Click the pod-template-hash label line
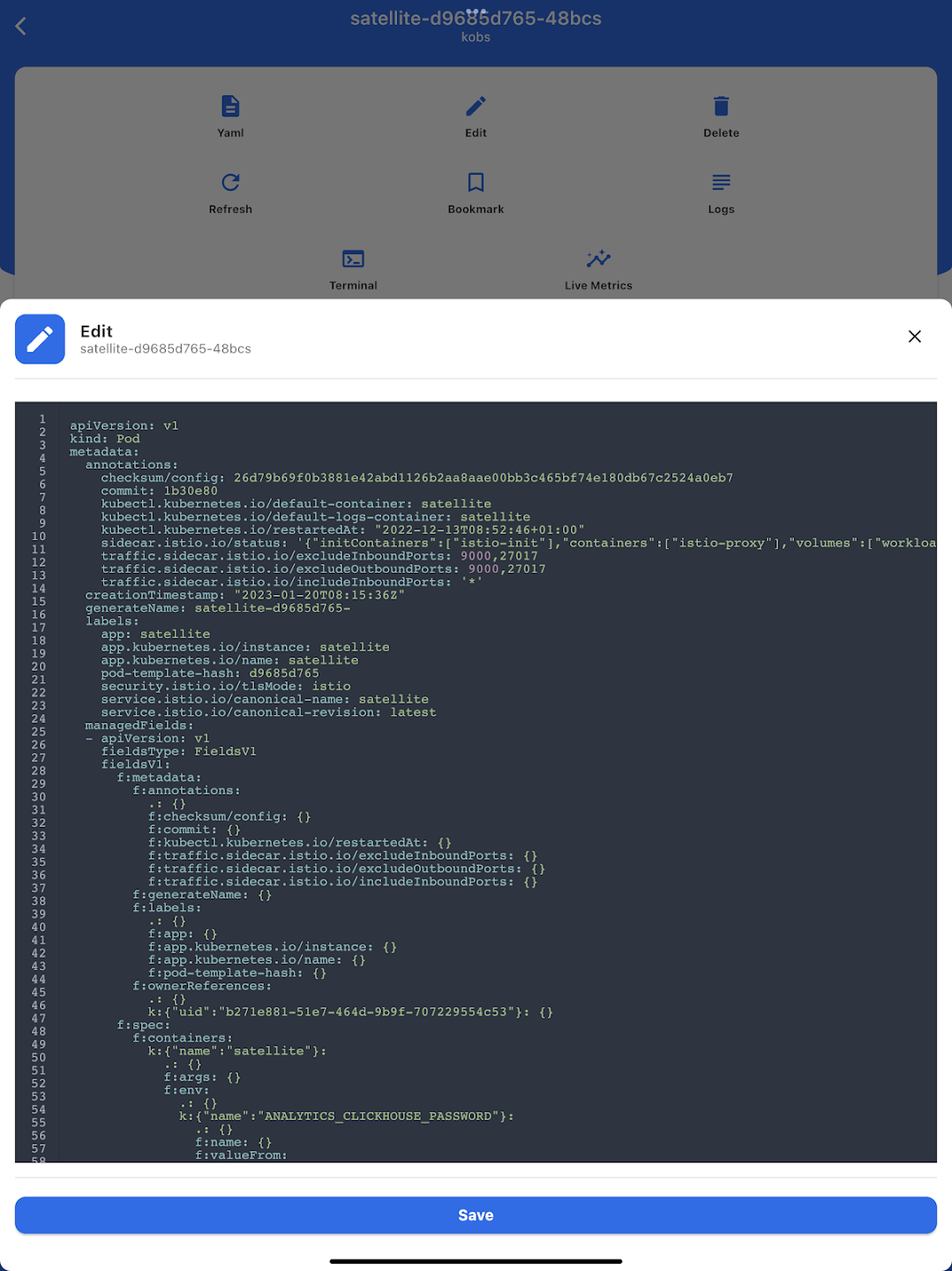The width and height of the screenshot is (952, 1271). [x=210, y=673]
